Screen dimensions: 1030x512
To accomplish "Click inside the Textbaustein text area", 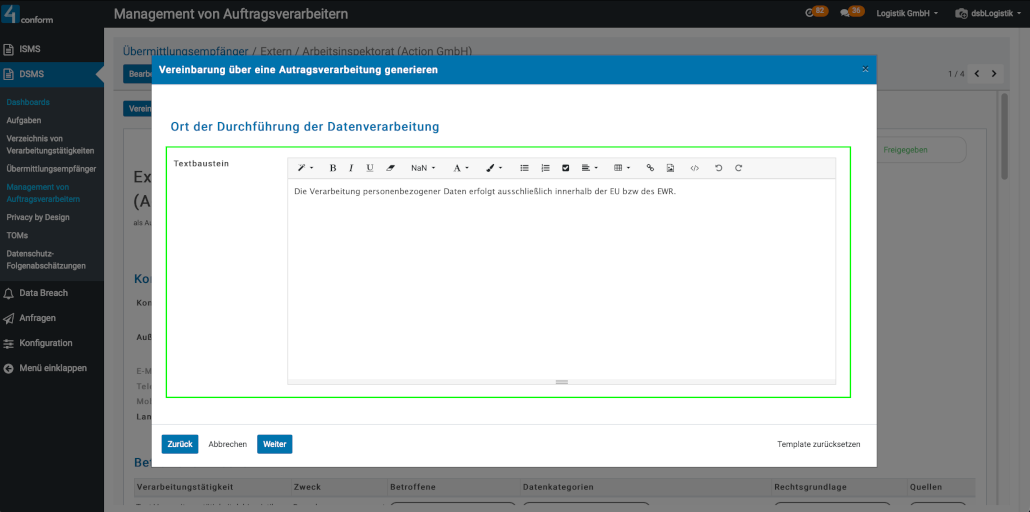I will [x=560, y=280].
